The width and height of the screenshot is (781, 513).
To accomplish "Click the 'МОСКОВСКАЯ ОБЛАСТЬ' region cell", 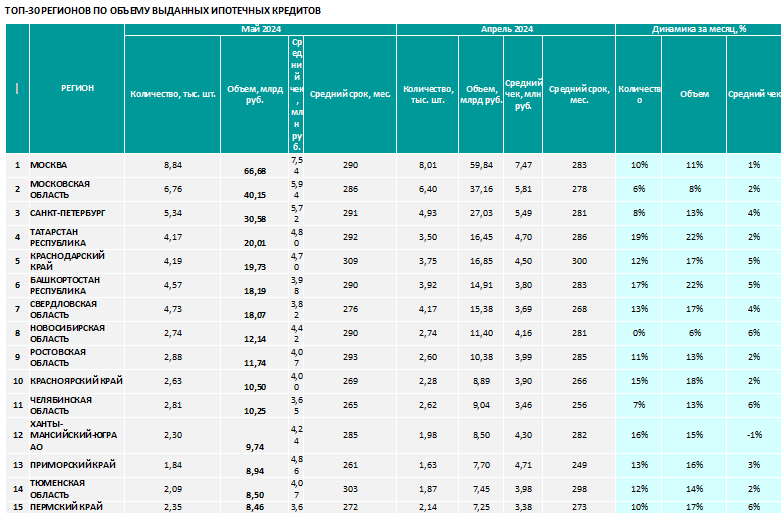I will click(77, 189).
